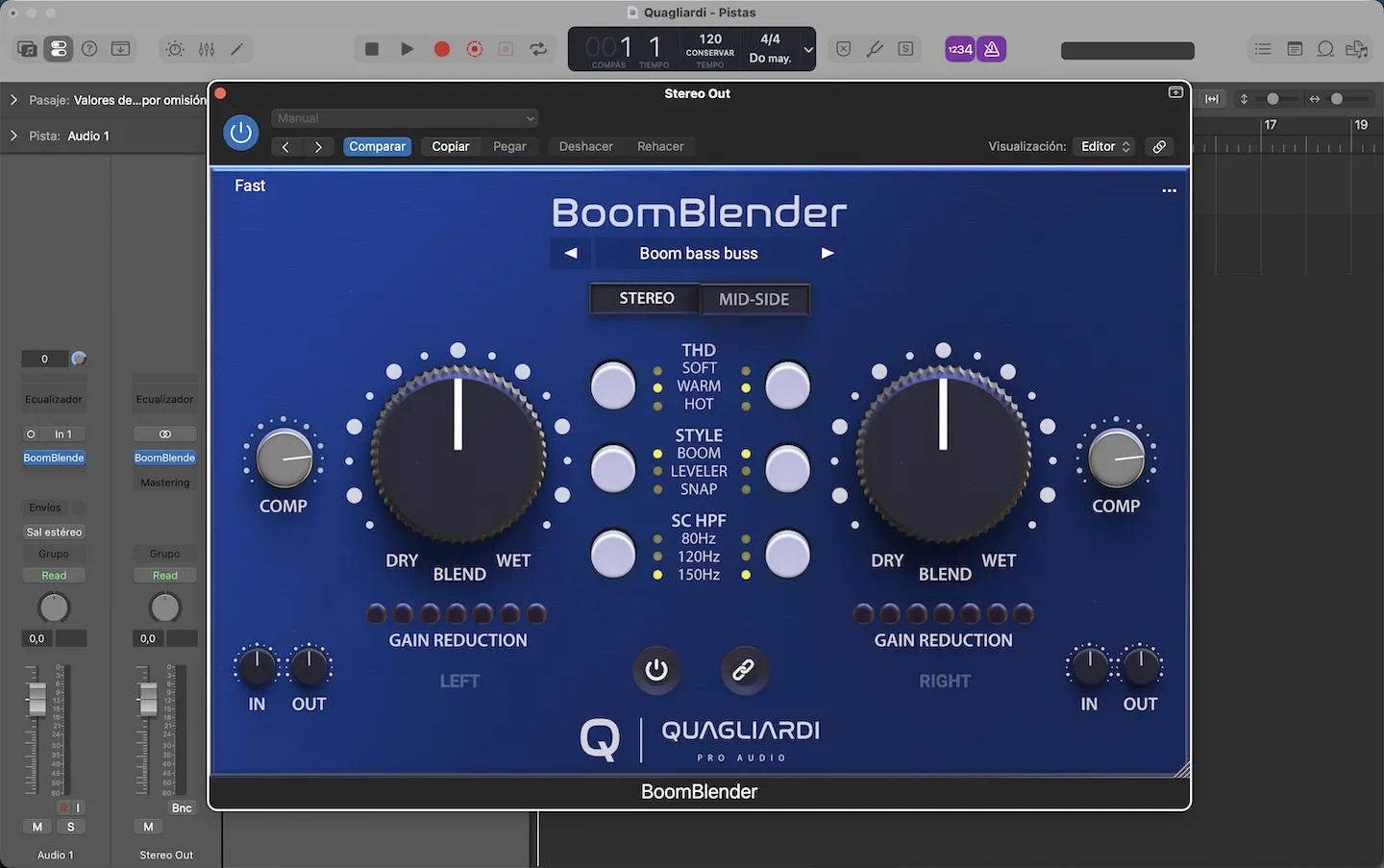
Task: Switch to STEREO mode tab
Action: click(646, 299)
